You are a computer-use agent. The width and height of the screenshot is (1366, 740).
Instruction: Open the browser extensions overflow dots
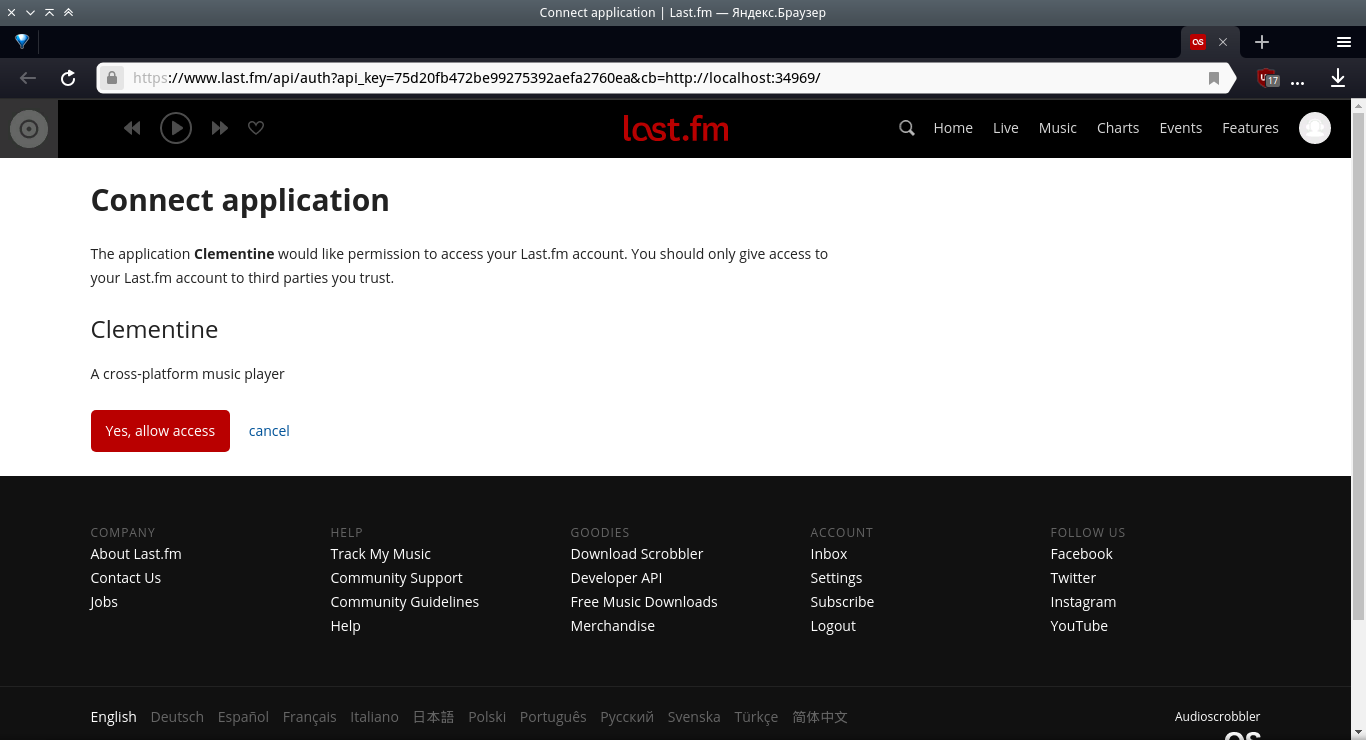(1298, 81)
